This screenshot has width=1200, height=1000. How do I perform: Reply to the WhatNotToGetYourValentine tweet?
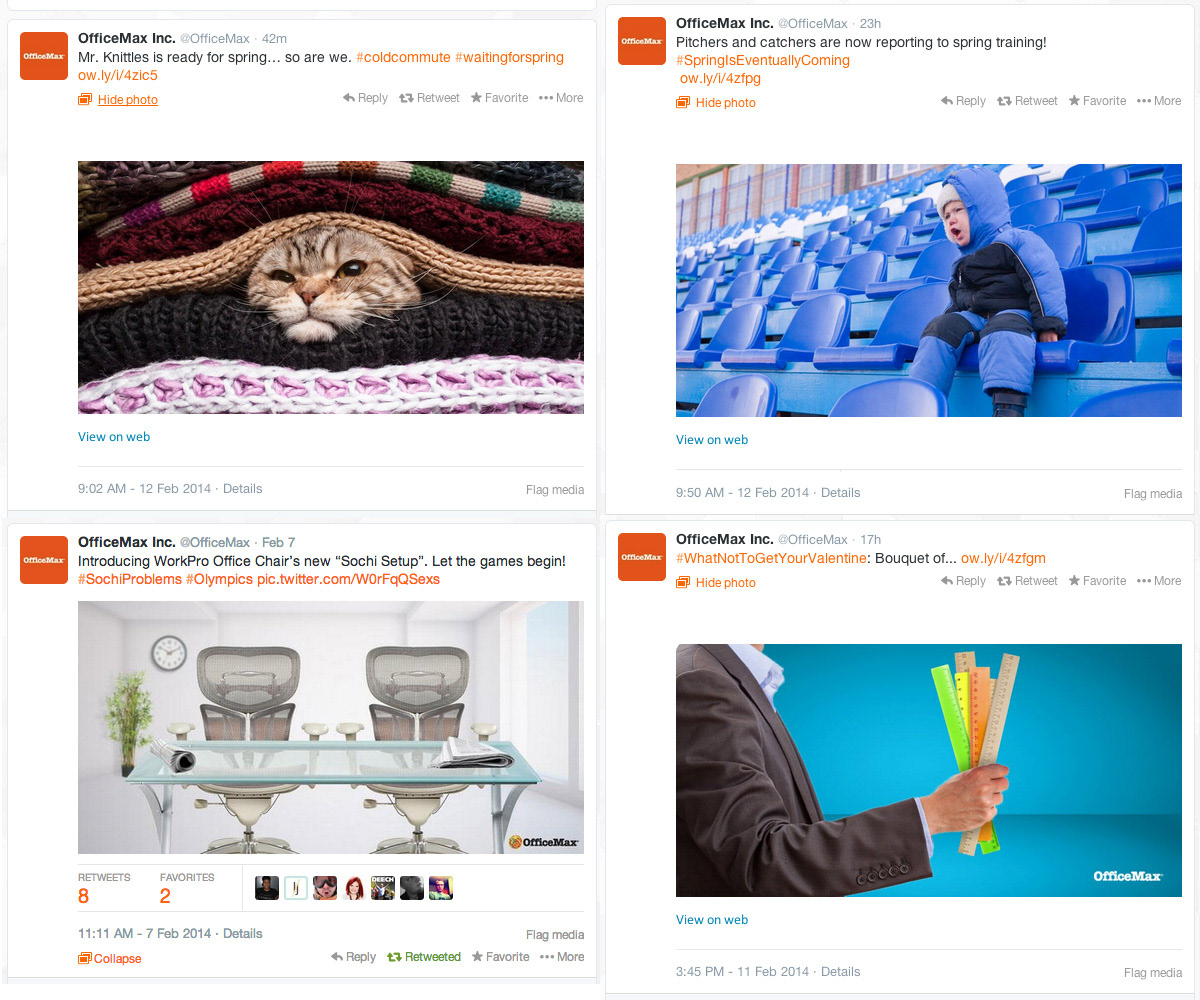click(x=963, y=581)
